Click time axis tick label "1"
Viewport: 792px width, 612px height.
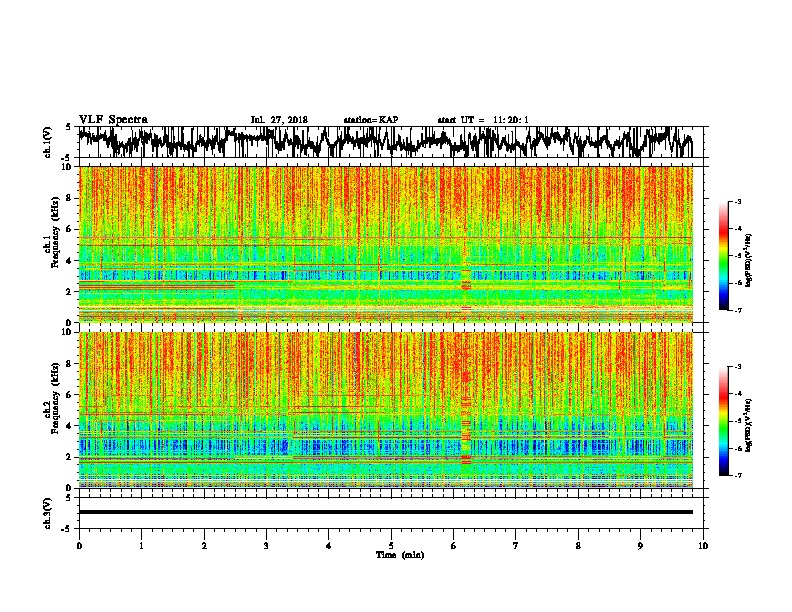(141, 546)
